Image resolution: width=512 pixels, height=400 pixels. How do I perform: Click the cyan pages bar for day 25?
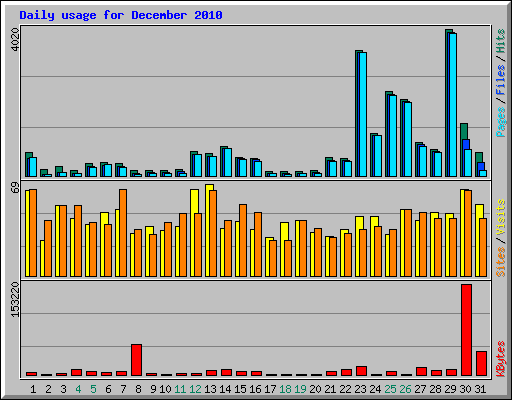point(393,136)
